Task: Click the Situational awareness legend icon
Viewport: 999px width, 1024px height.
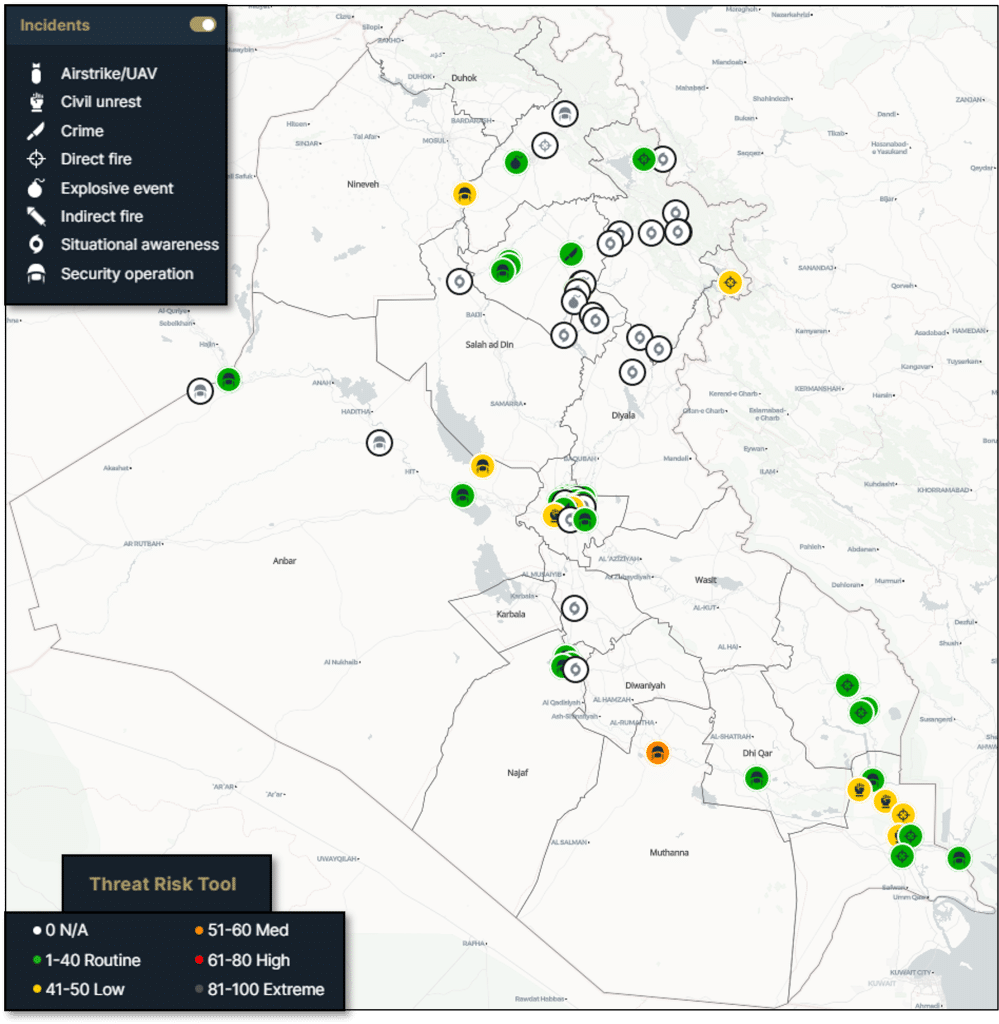Action: coord(37,245)
